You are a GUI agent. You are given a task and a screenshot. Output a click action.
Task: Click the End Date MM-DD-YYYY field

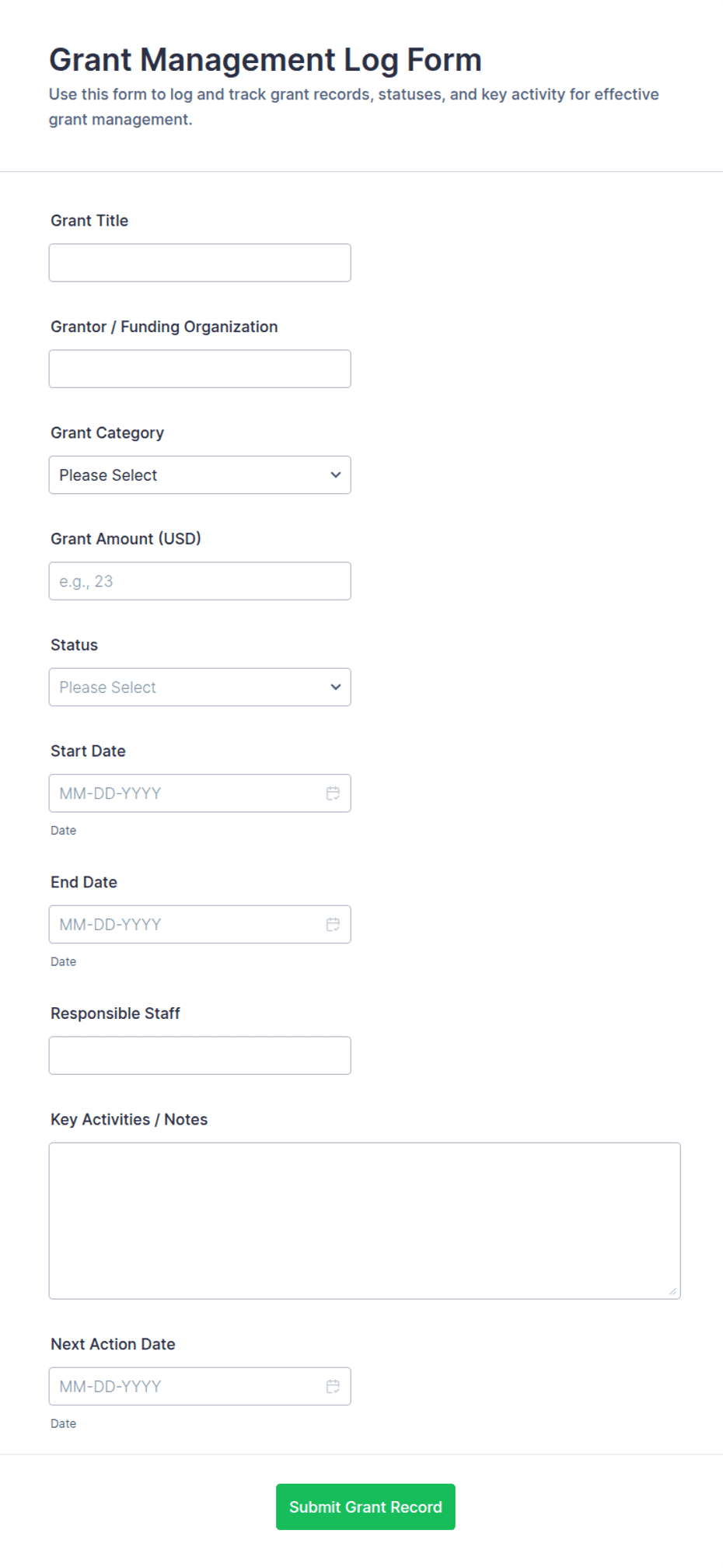coord(200,925)
